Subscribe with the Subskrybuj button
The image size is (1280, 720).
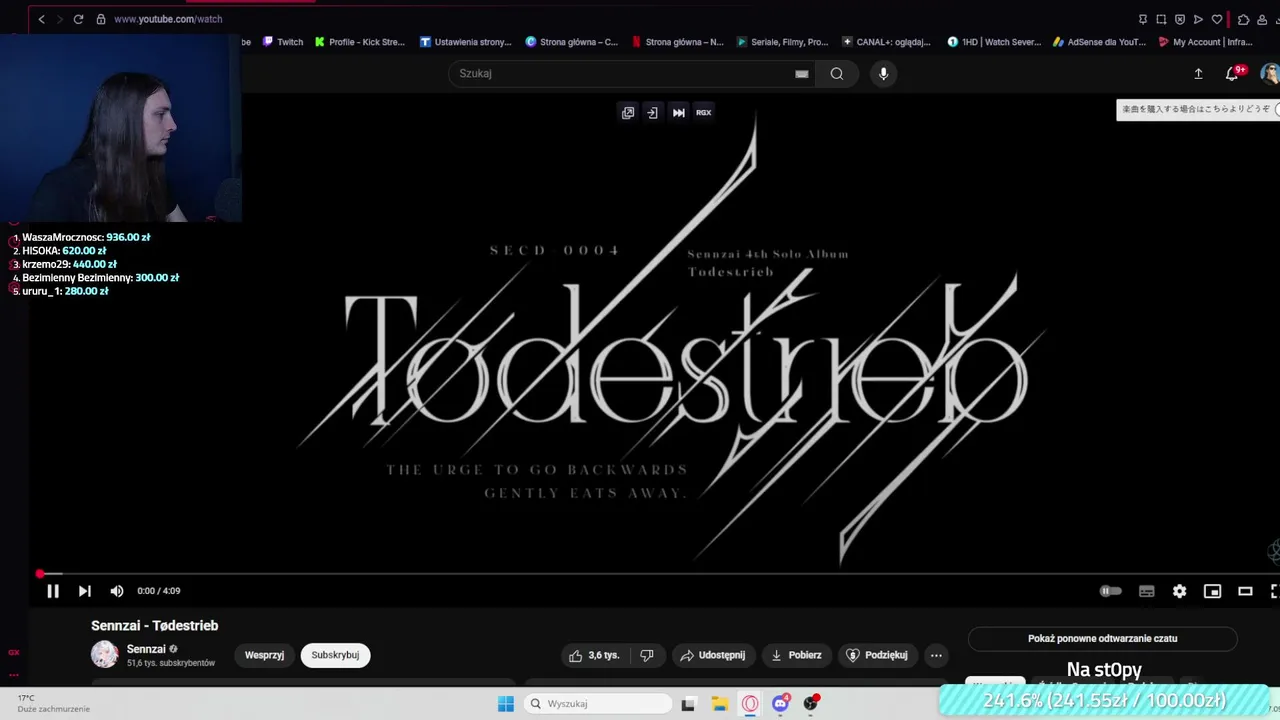click(335, 655)
